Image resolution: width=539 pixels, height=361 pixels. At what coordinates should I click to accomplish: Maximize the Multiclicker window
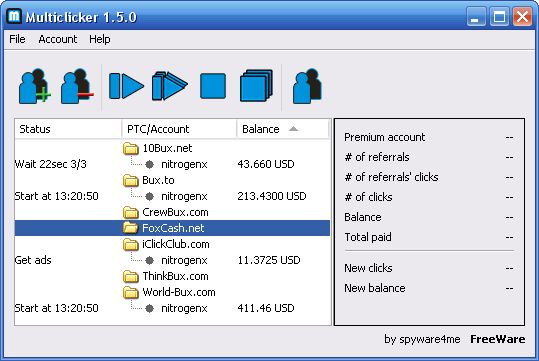click(x=499, y=16)
